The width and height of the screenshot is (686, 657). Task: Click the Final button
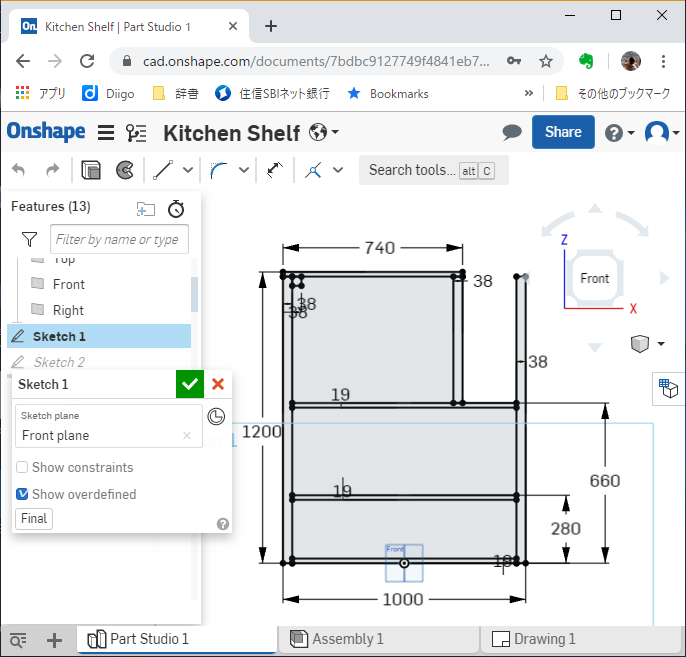point(34,519)
